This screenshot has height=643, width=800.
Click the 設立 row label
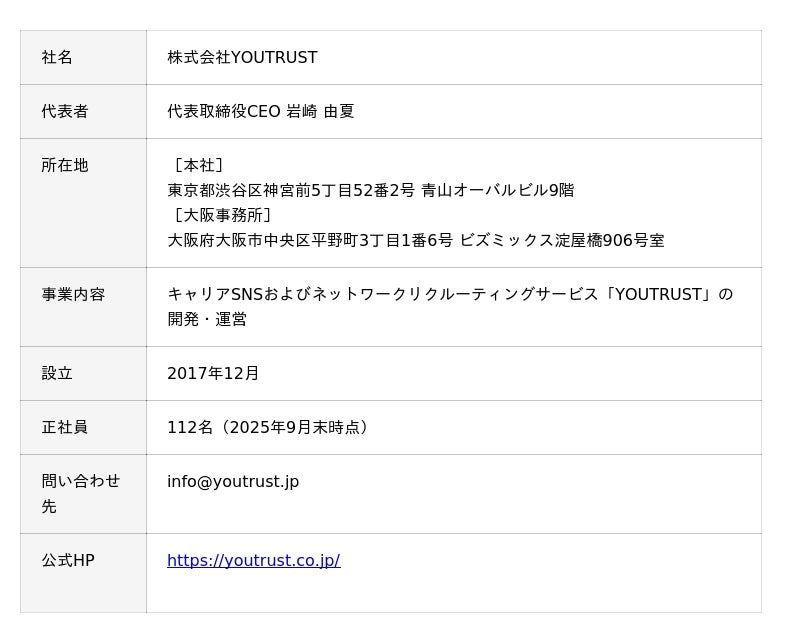[57, 373]
